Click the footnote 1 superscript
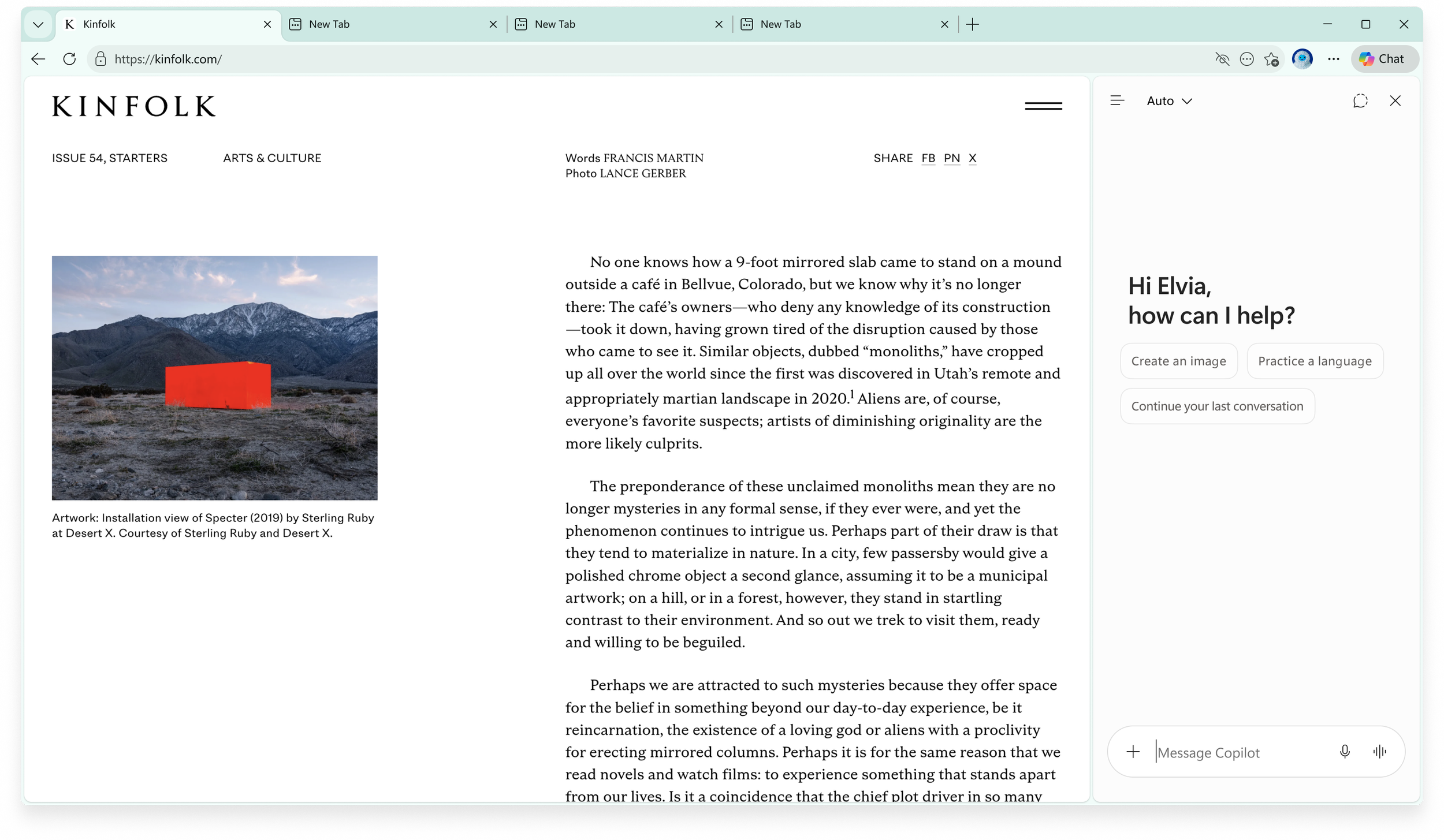 (x=851, y=394)
